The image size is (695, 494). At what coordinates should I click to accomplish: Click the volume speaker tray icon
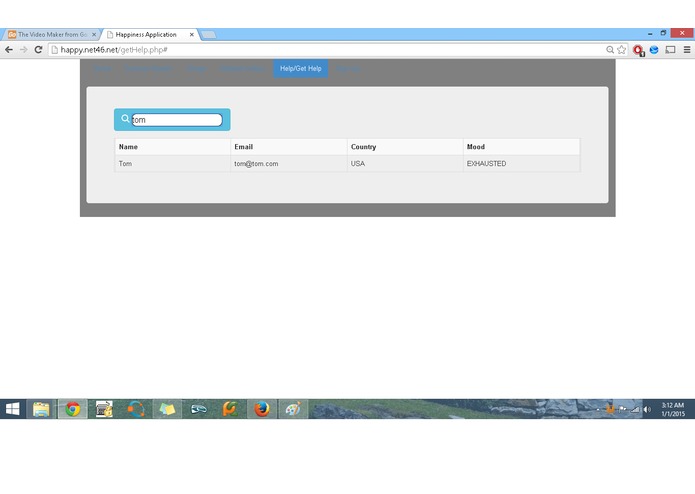pos(647,409)
